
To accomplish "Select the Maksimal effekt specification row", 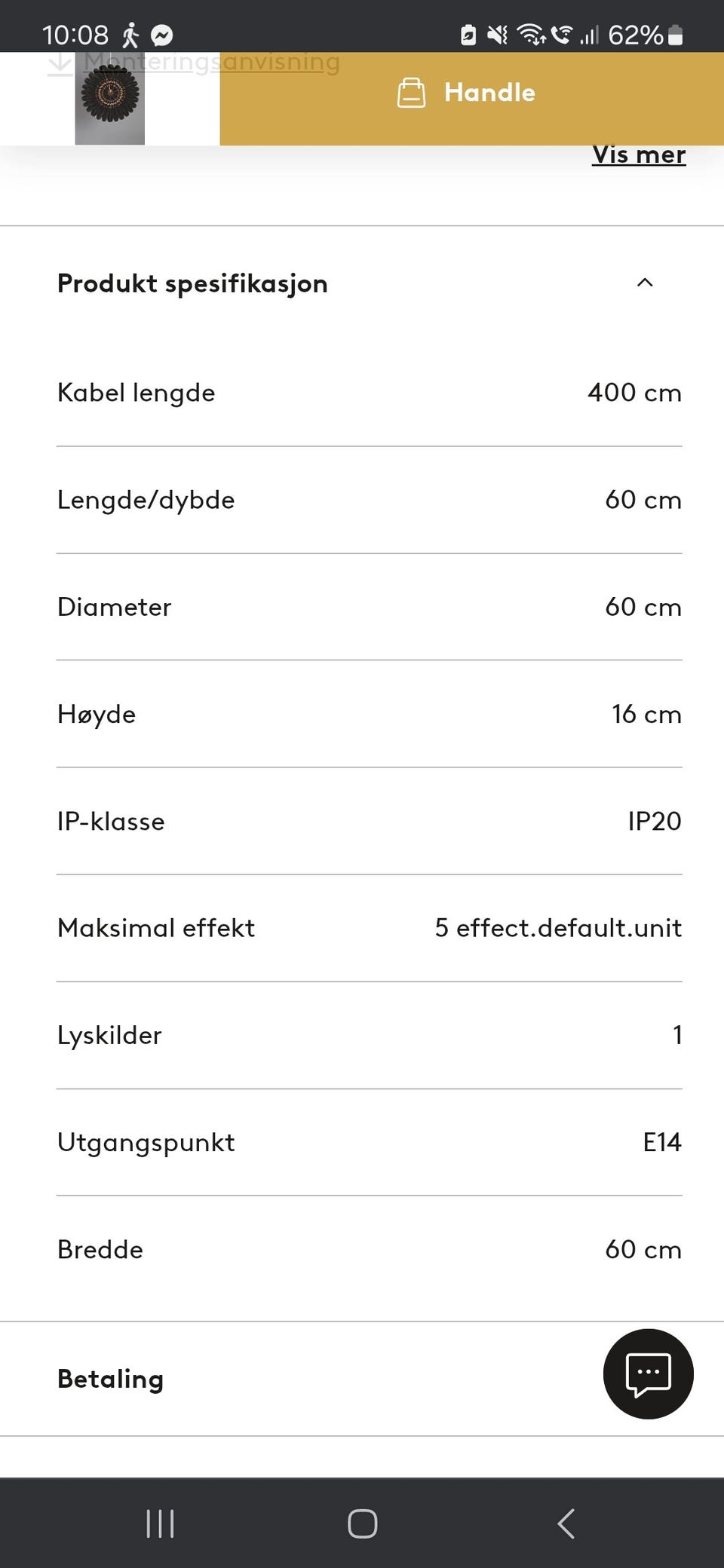I will [370, 928].
